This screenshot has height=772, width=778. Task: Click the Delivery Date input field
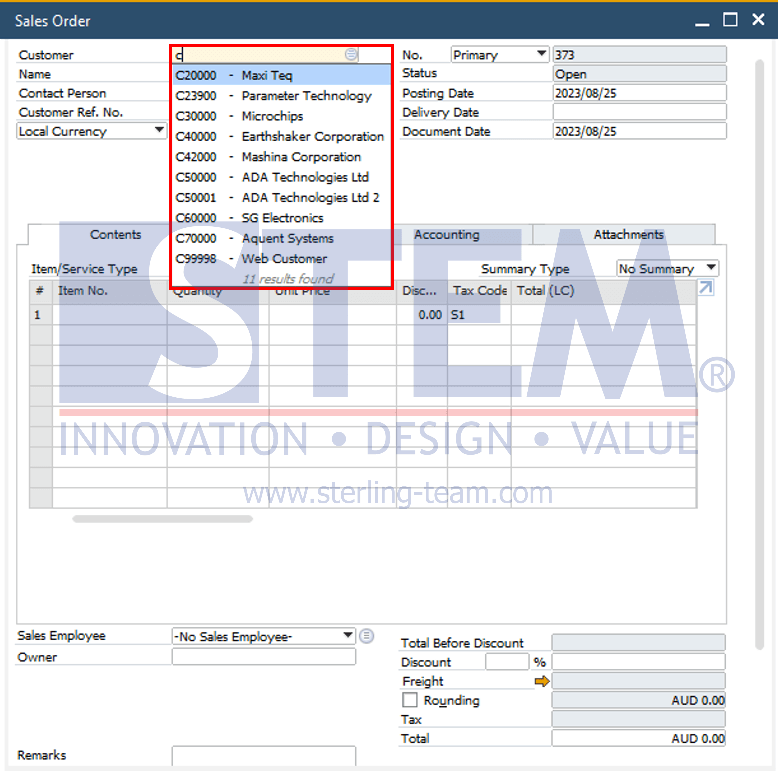[x=639, y=112]
